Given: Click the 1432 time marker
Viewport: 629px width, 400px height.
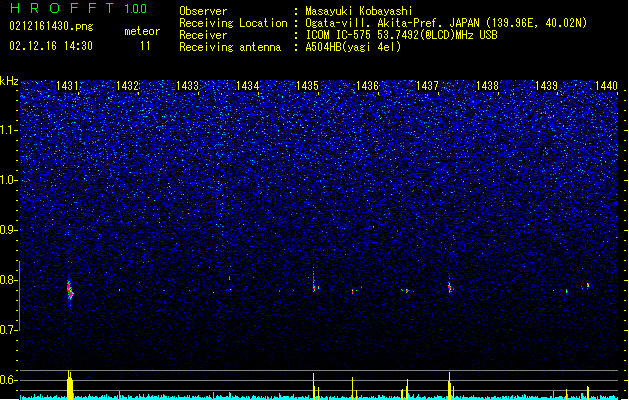Looking at the screenshot, I should pyautogui.click(x=127, y=86).
